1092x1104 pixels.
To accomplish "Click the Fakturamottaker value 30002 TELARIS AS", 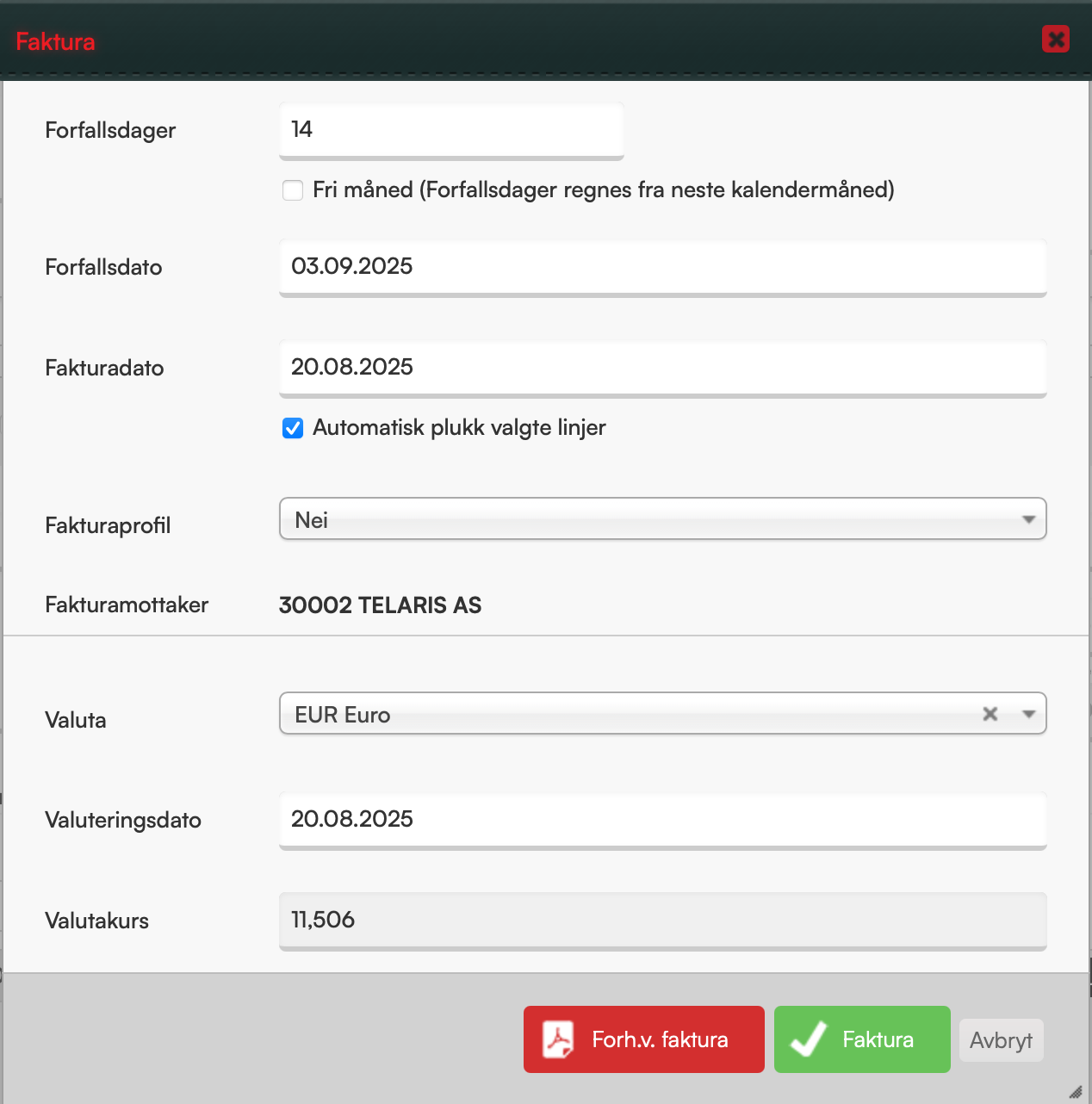I will tap(380, 605).
